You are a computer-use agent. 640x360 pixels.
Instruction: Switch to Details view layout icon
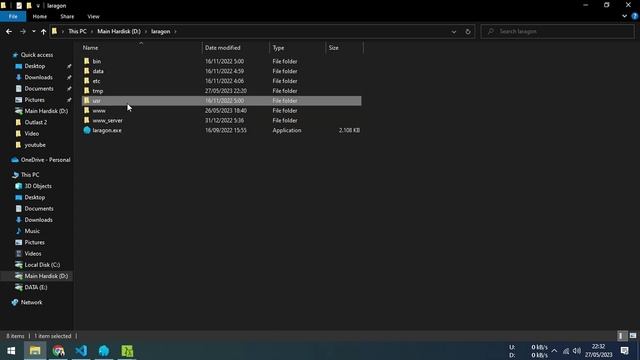click(x=621, y=336)
